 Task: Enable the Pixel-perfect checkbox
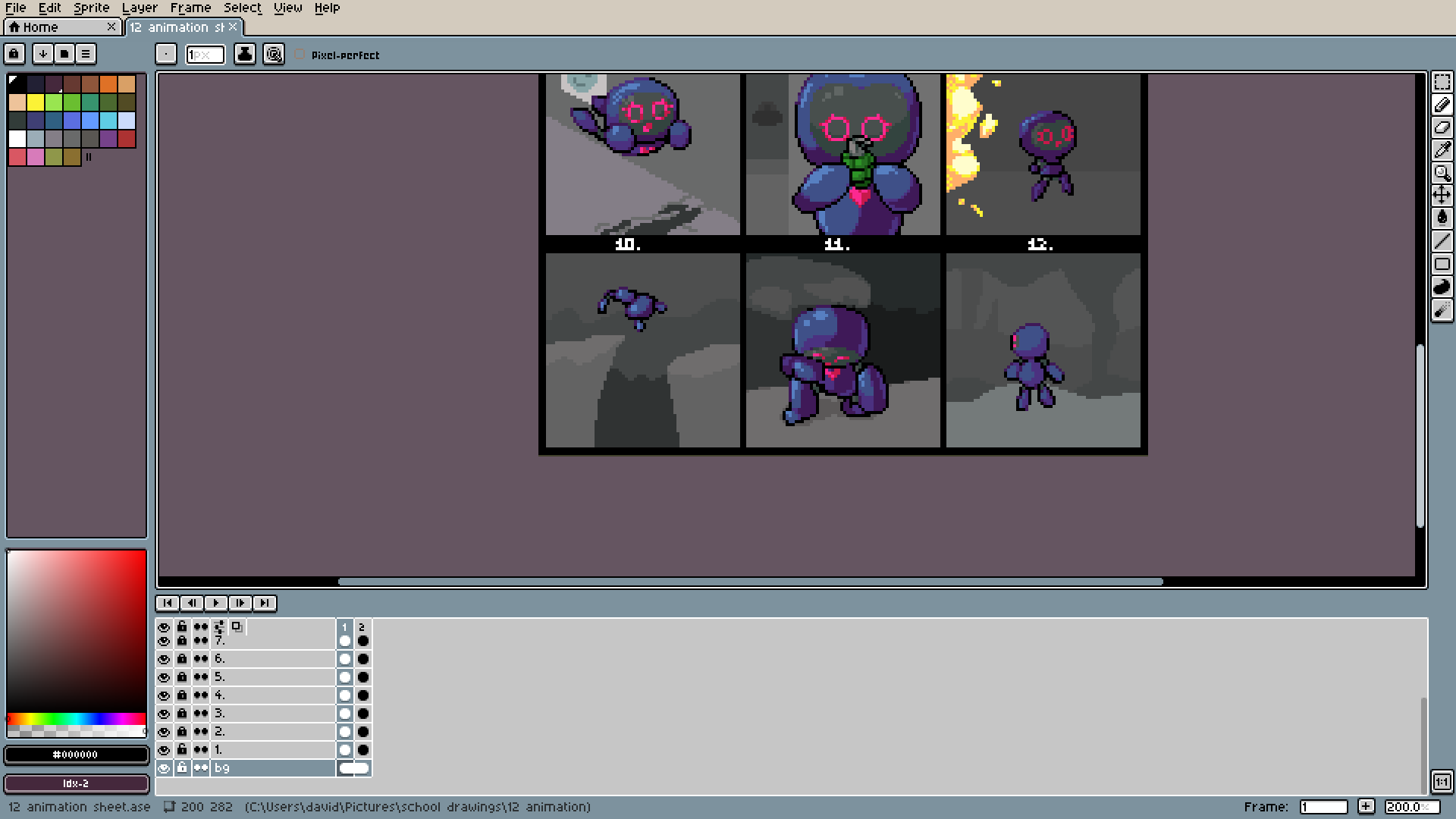300,55
